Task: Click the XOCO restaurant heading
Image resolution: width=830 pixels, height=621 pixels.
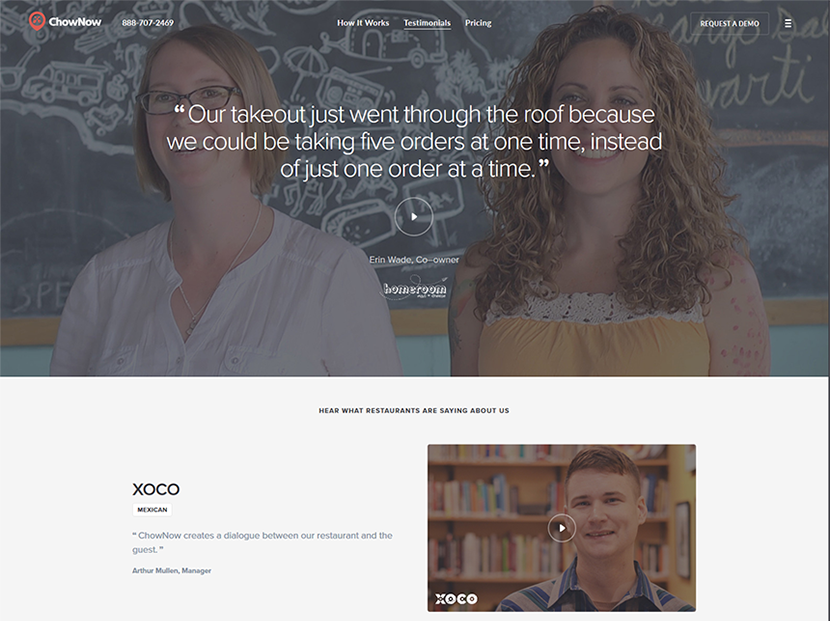Action: pos(156,489)
